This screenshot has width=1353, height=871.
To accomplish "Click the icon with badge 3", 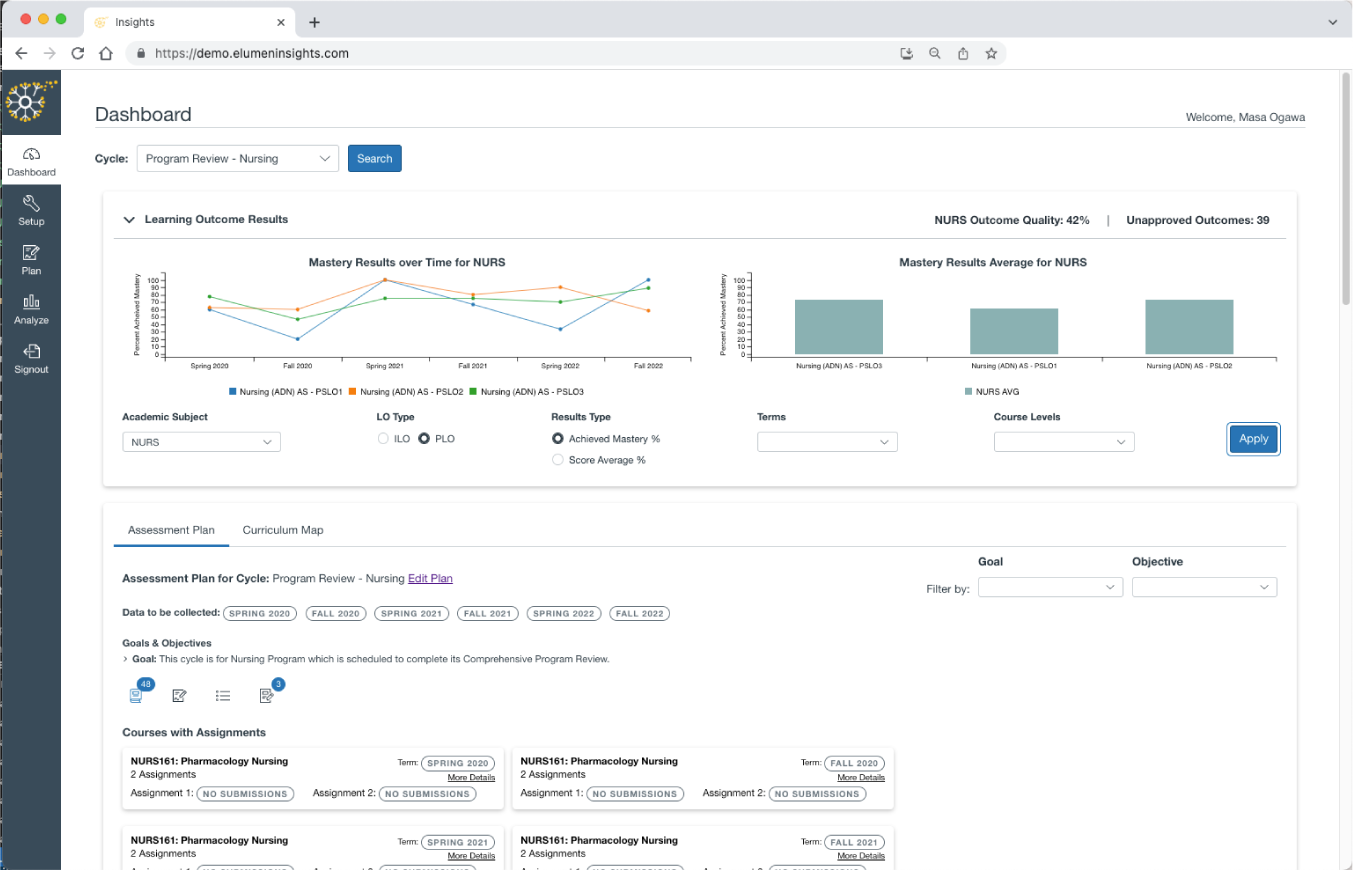I will coord(267,695).
